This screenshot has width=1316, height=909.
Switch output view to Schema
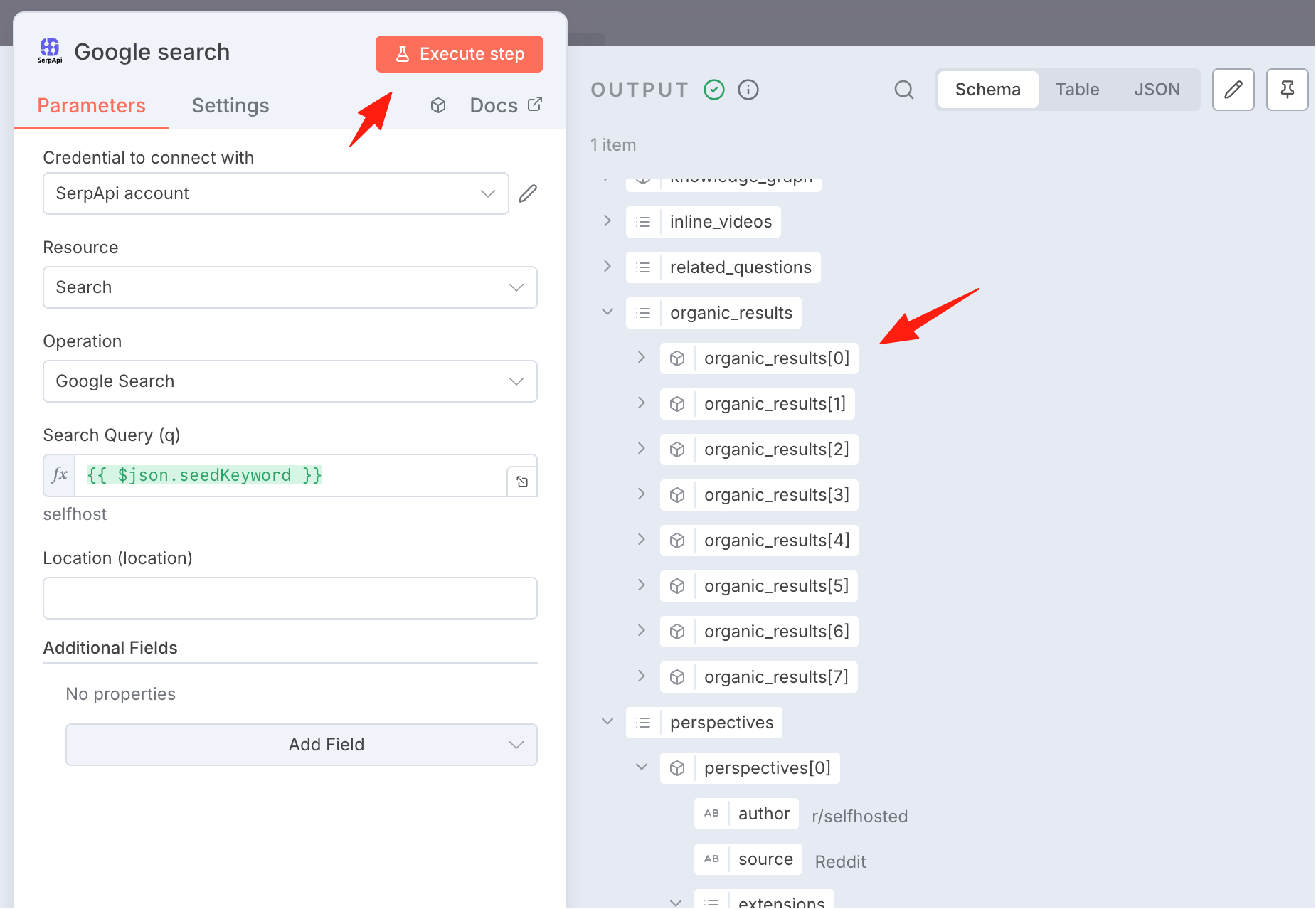coord(988,90)
